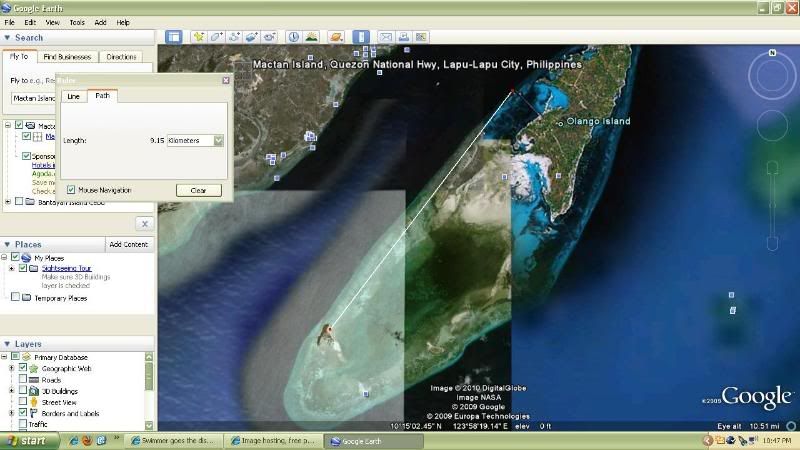This screenshot has height=450, width=800.
Task: Click the Windows Start button
Action: pyautogui.click(x=29, y=440)
